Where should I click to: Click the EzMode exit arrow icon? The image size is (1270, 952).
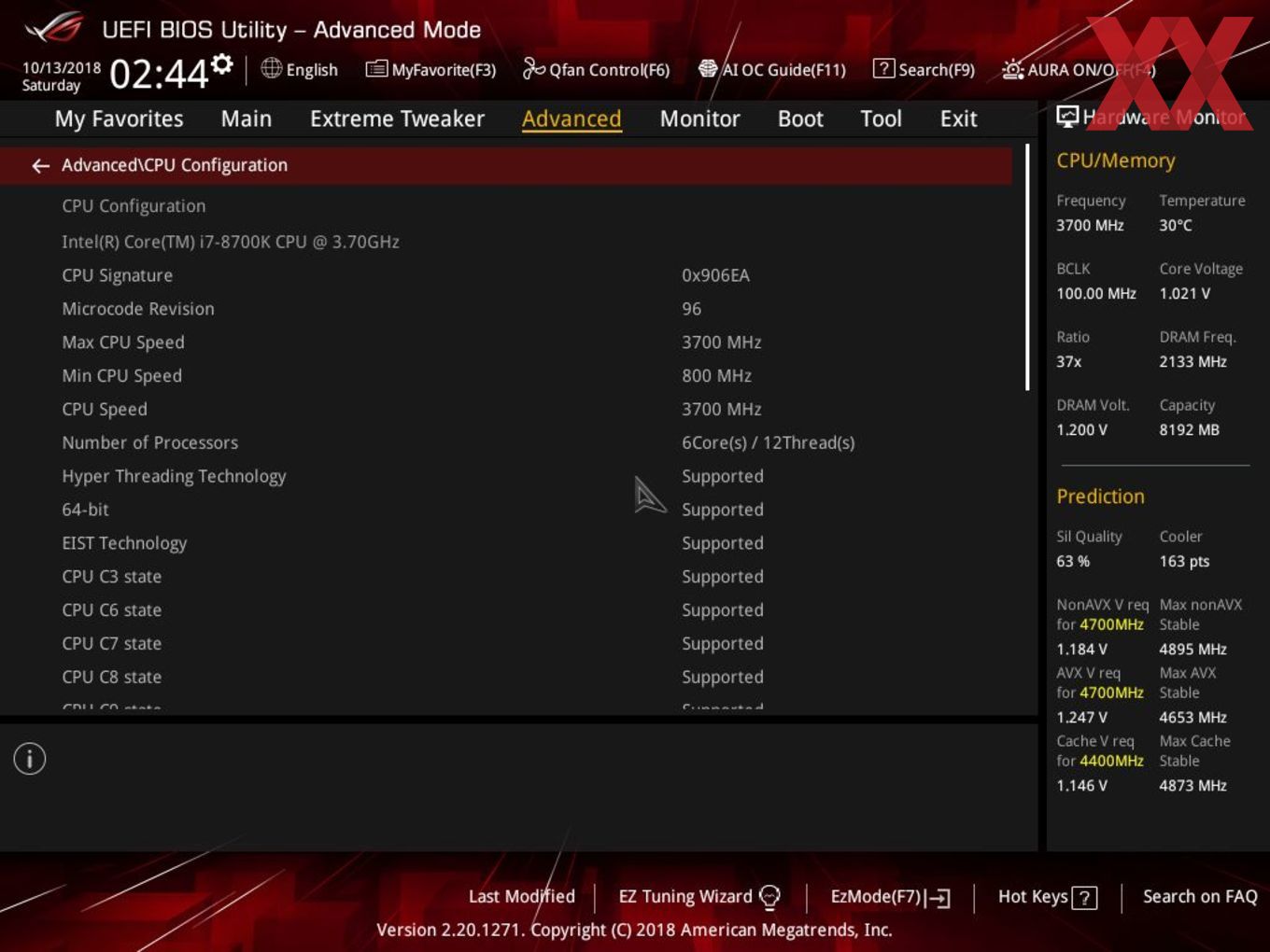coord(938,898)
